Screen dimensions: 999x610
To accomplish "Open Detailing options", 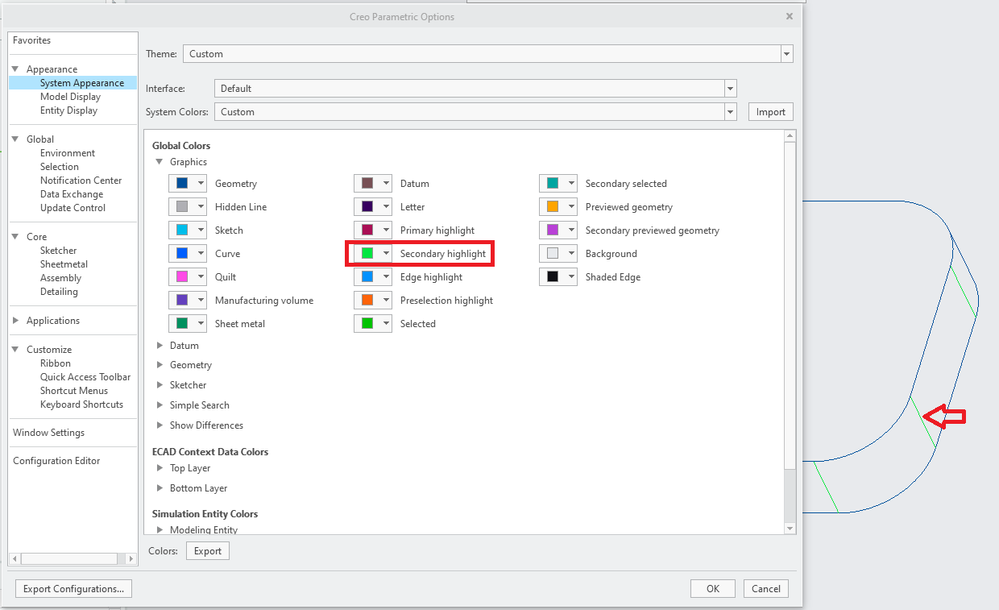I will (59, 291).
